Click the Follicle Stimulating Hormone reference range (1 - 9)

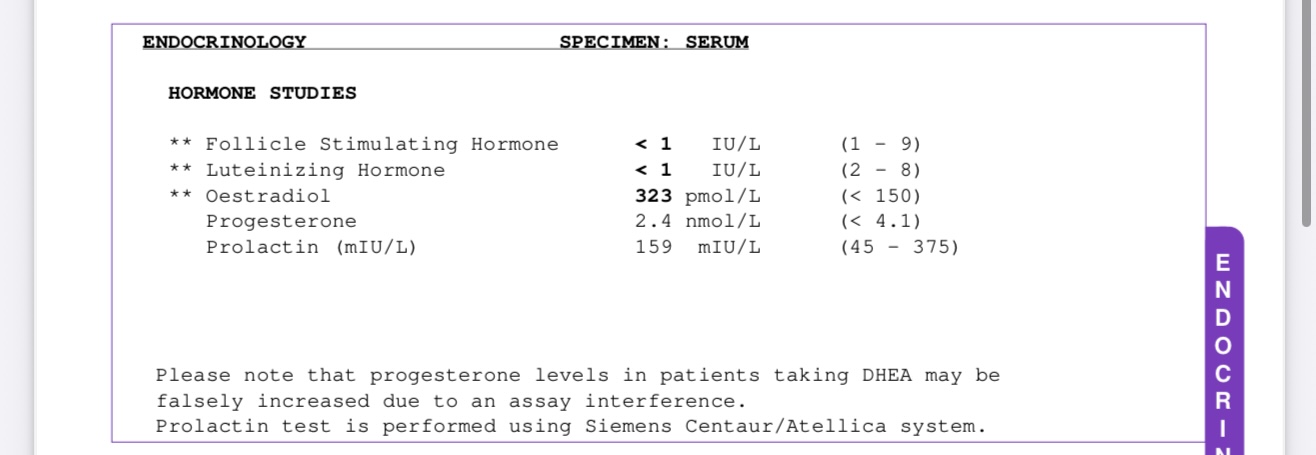[x=880, y=144]
